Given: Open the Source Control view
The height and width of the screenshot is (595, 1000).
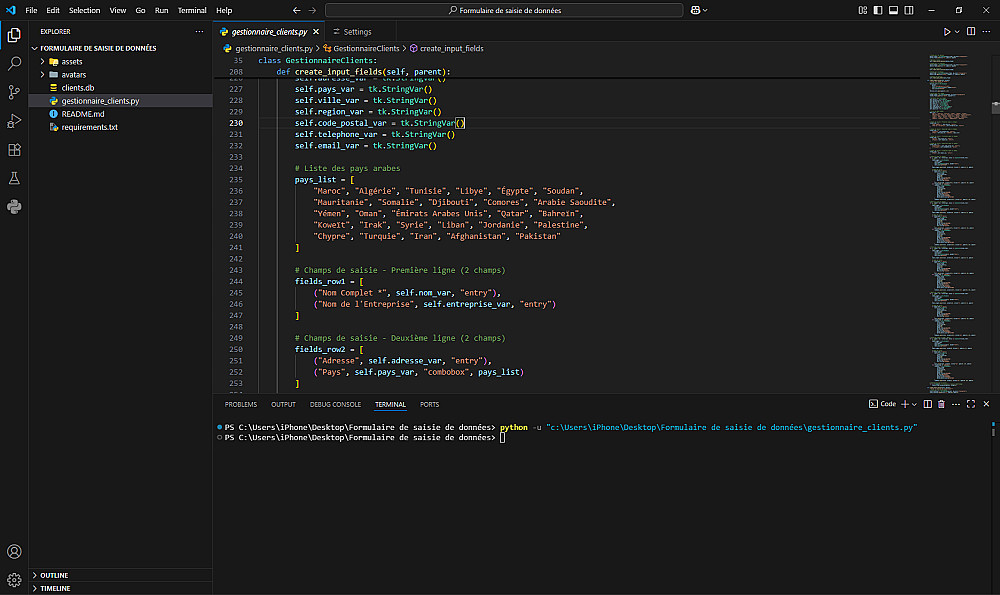Looking at the screenshot, I should click(x=14, y=92).
